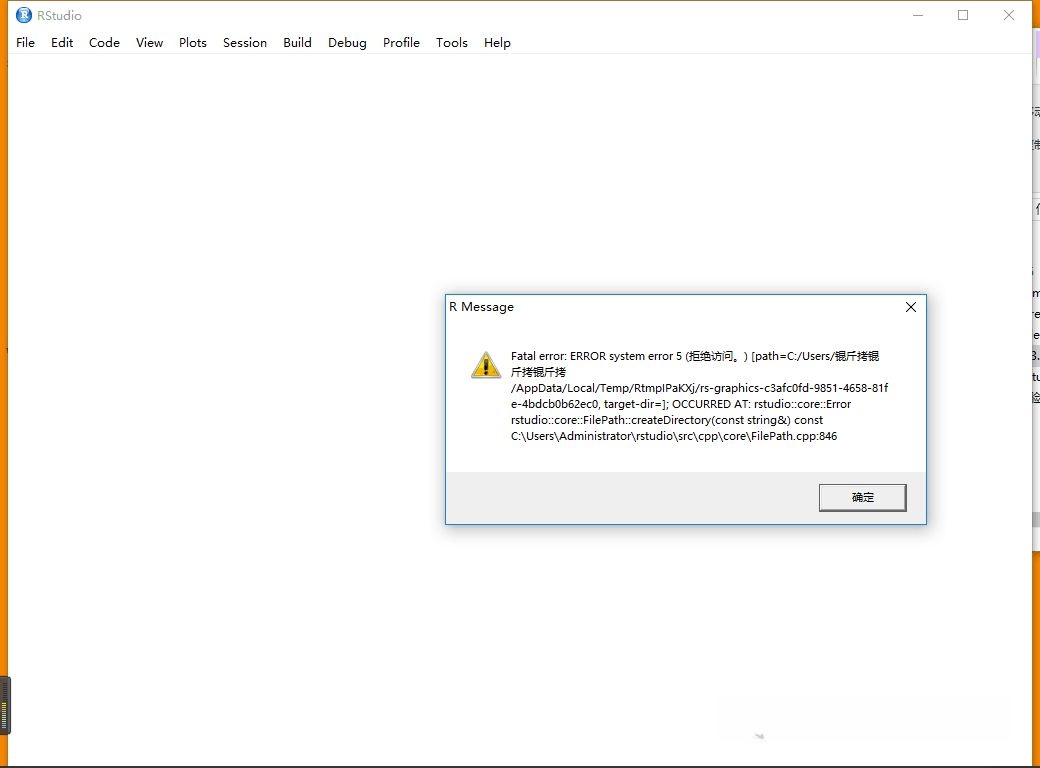Viewport: 1040px width, 768px height.
Task: Maximize the RStudio window
Action: [x=963, y=15]
